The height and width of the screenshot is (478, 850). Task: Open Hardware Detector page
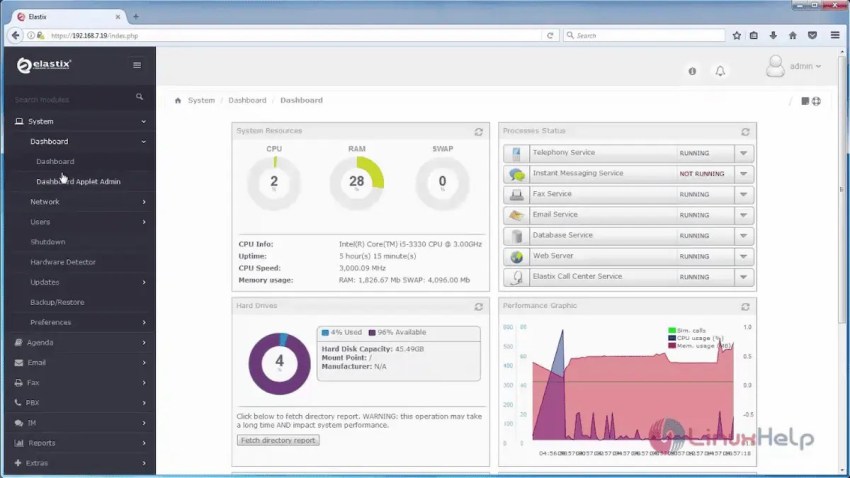pyautogui.click(x=63, y=262)
